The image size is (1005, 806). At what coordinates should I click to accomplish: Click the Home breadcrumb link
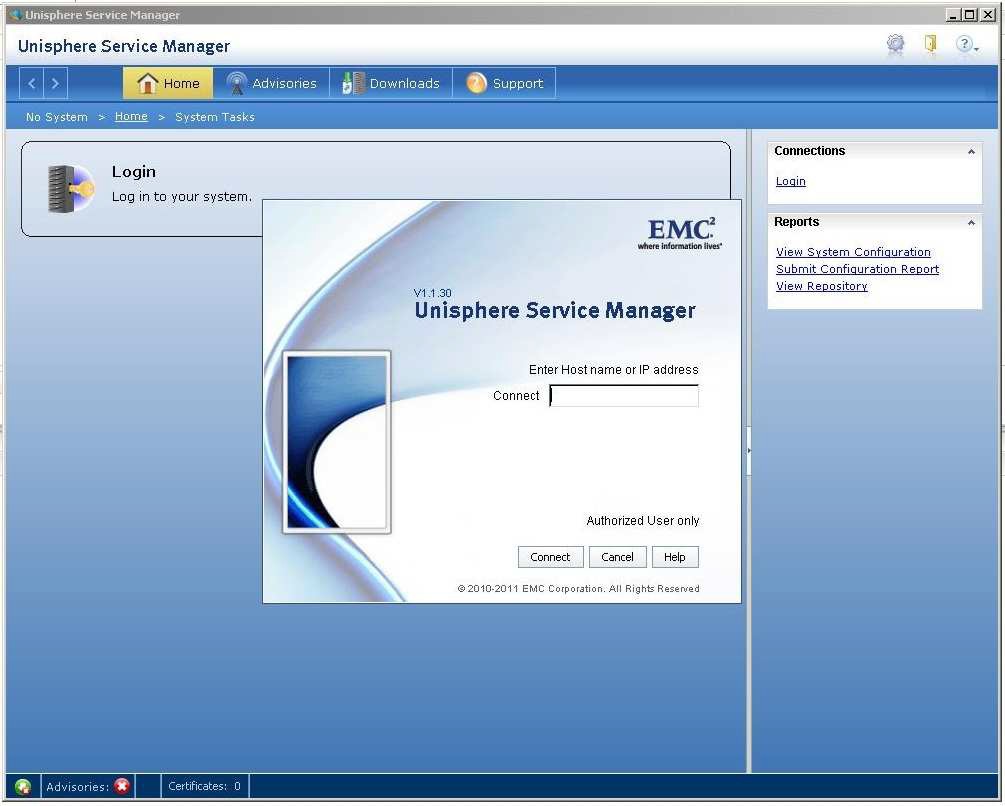pos(131,117)
